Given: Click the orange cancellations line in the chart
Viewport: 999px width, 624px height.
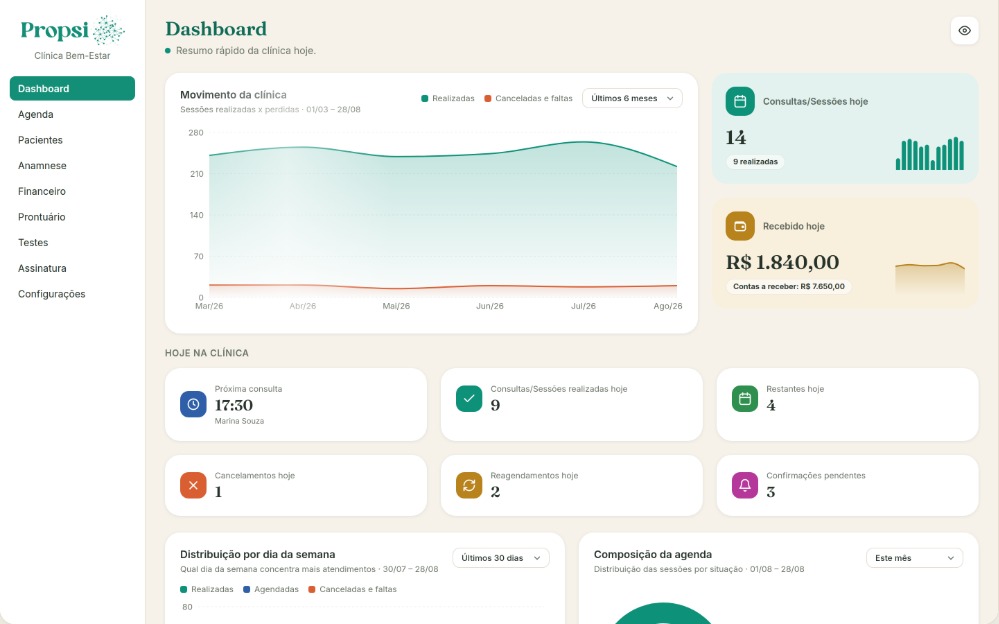Looking at the screenshot, I should (443, 286).
